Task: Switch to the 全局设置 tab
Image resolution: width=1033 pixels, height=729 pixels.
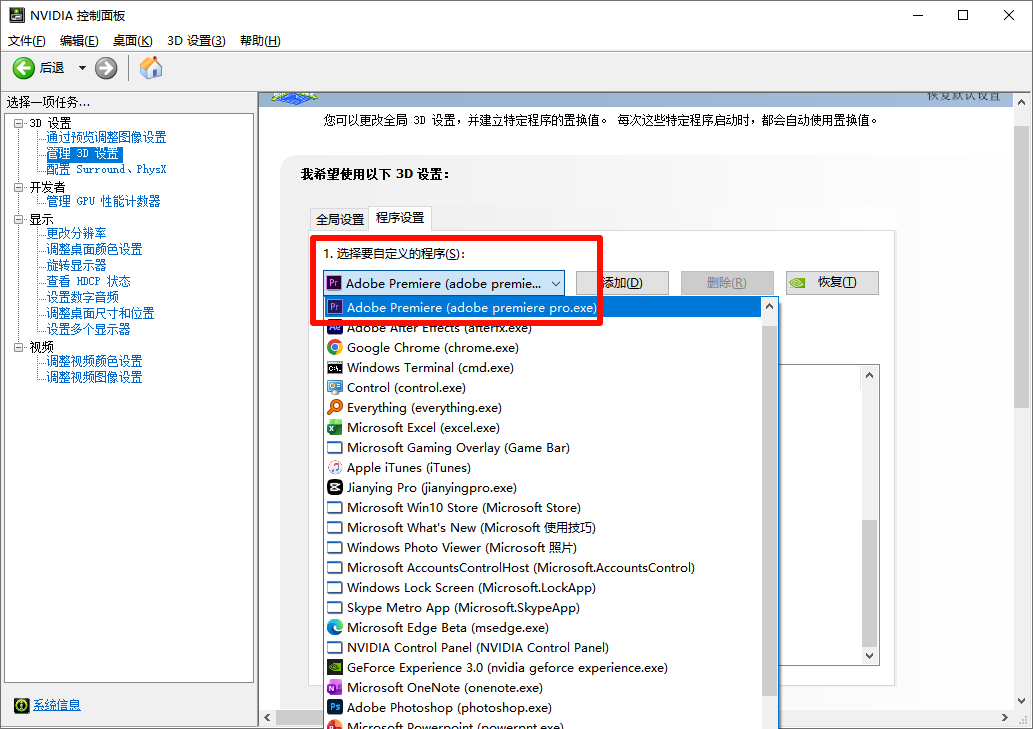Action: 339,219
